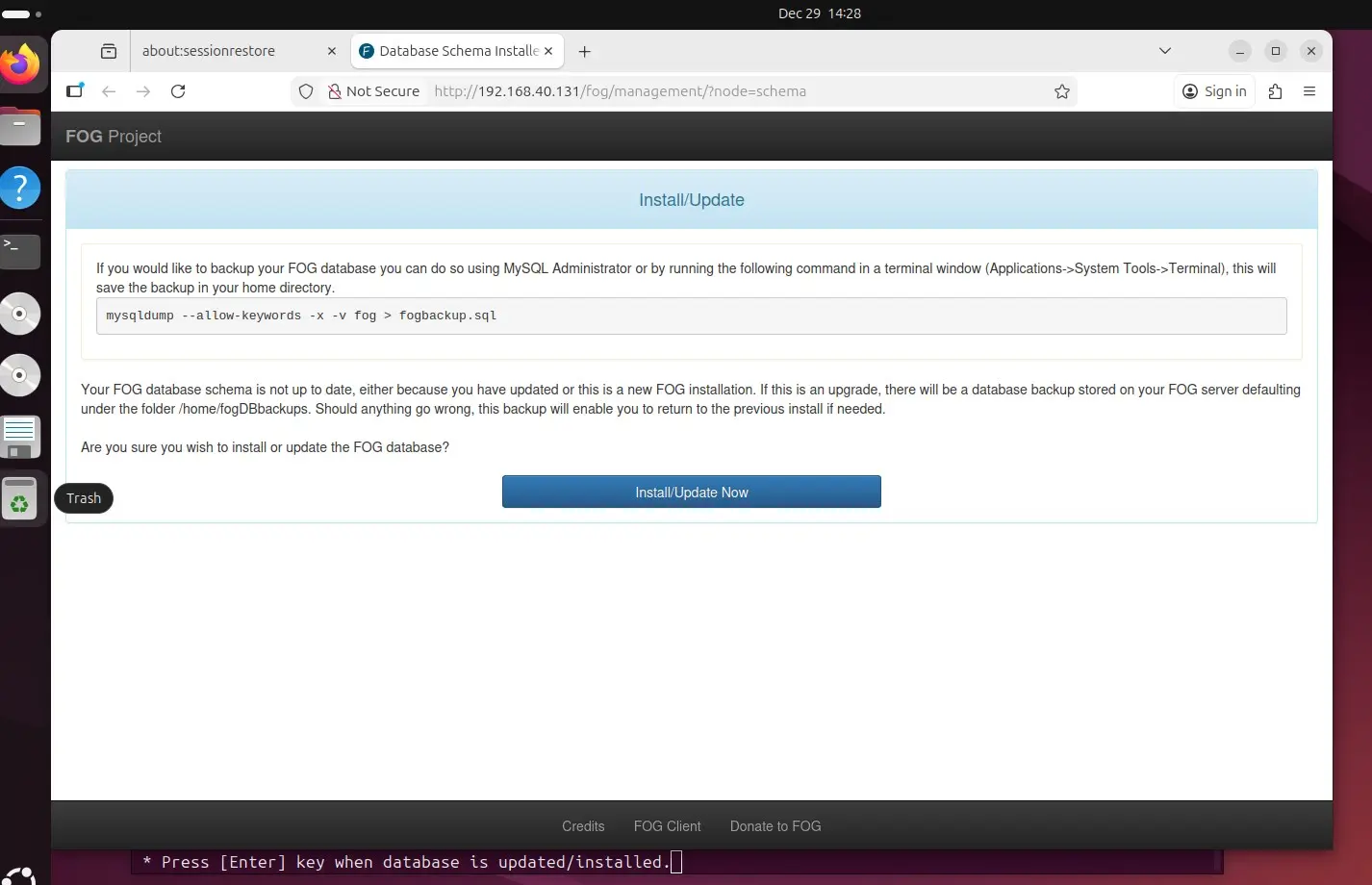Open the text editor dock icon
The height and width of the screenshot is (885, 1372).
(x=20, y=437)
